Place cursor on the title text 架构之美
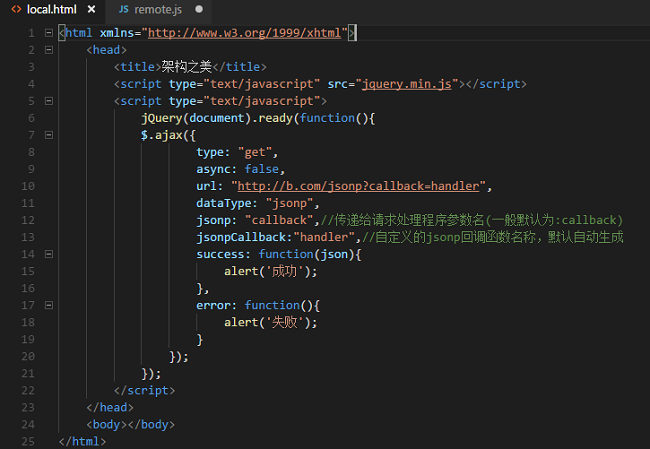650x449 pixels. click(187, 67)
